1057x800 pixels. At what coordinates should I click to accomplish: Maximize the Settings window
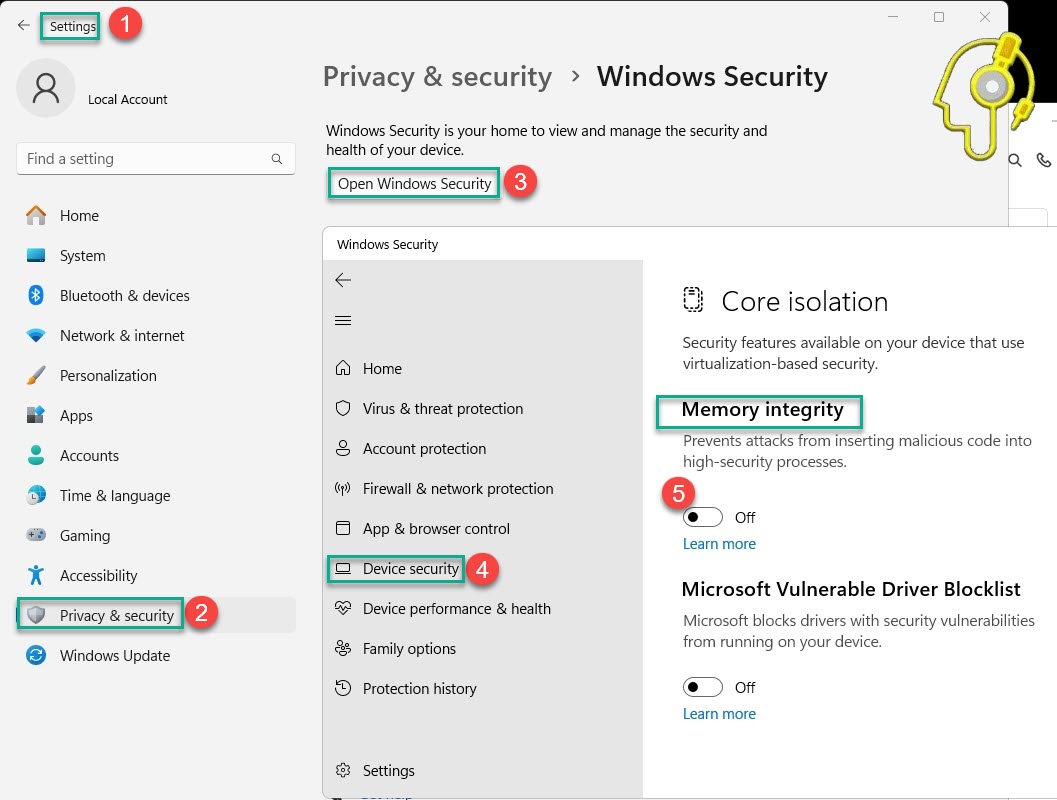938,18
